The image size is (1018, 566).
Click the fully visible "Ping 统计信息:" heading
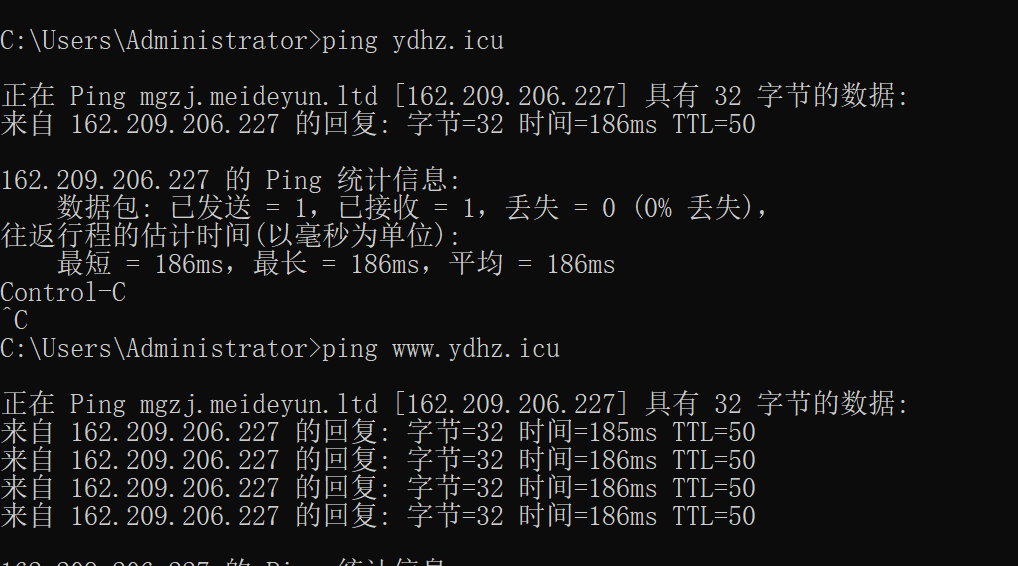pos(362,181)
